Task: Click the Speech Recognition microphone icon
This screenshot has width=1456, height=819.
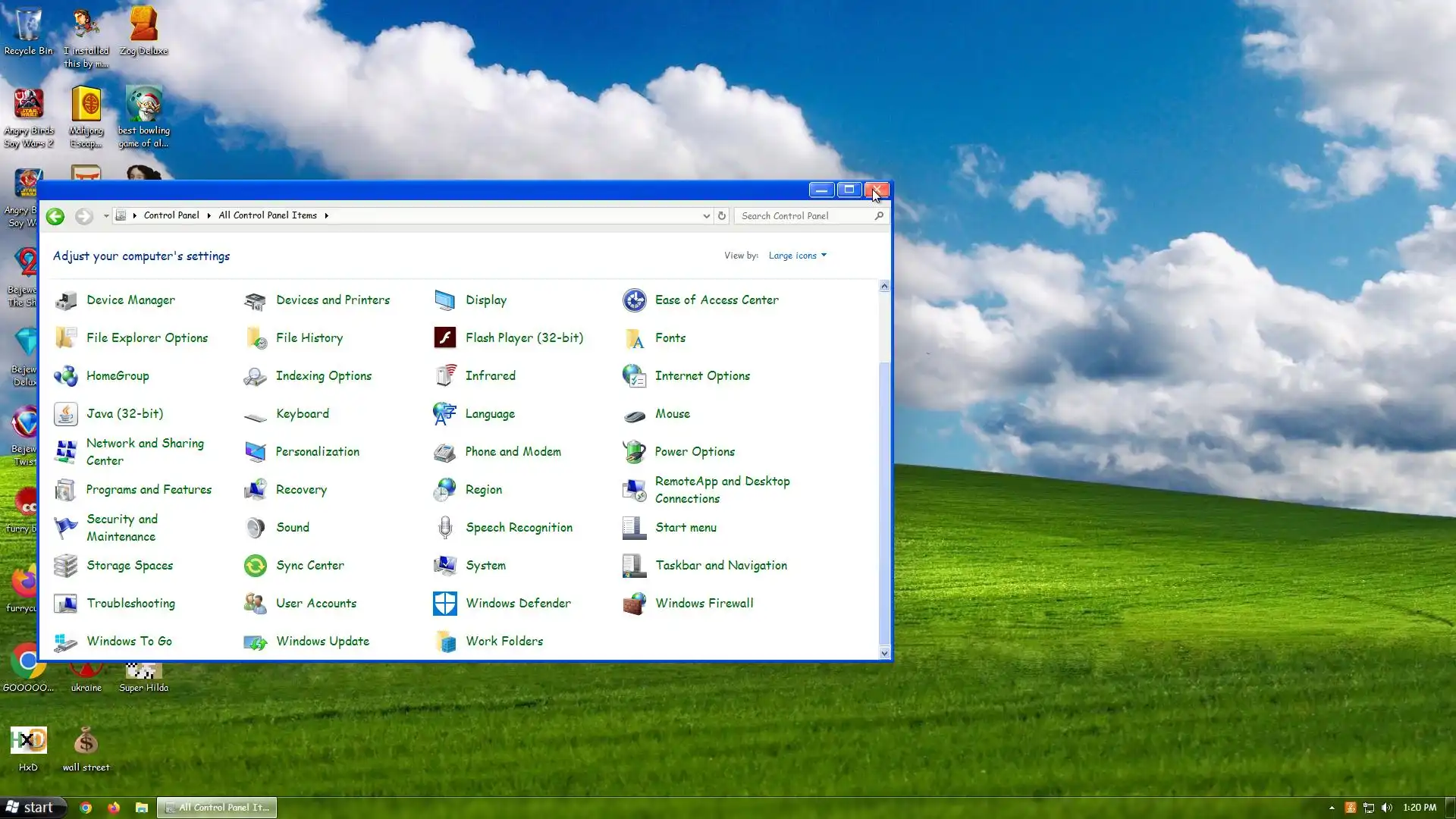Action: click(x=445, y=527)
